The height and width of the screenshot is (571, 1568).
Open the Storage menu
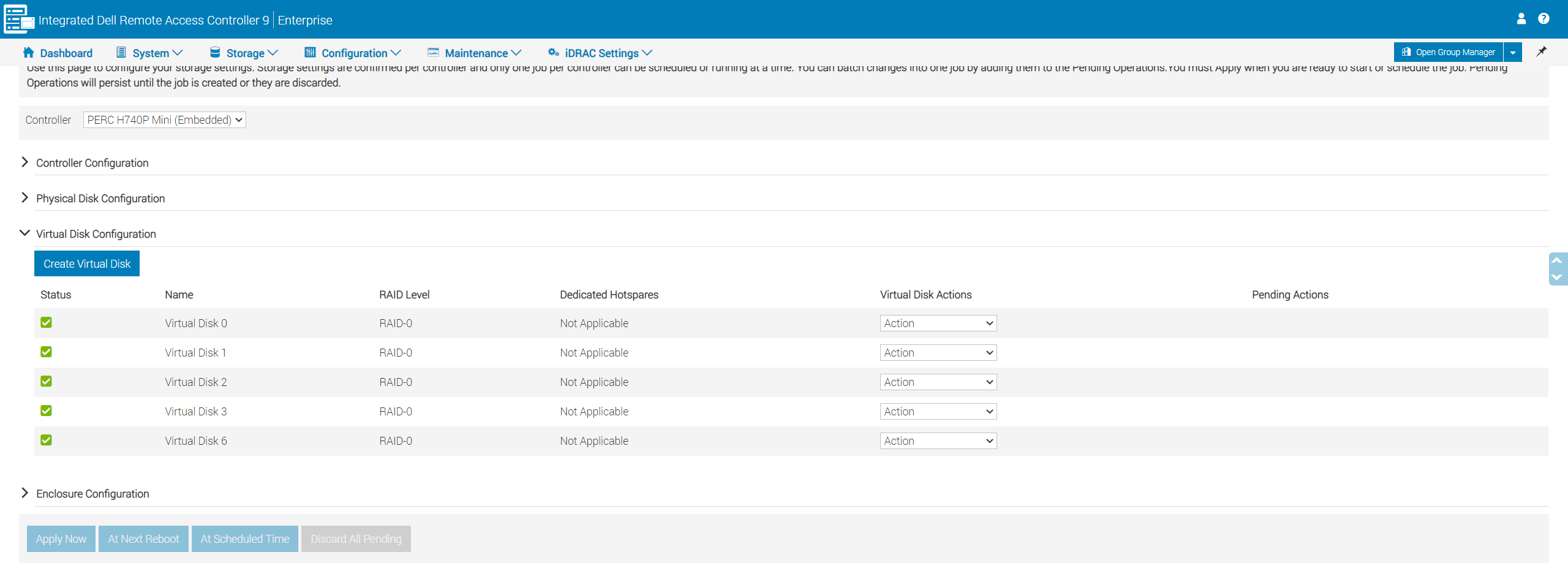[244, 53]
